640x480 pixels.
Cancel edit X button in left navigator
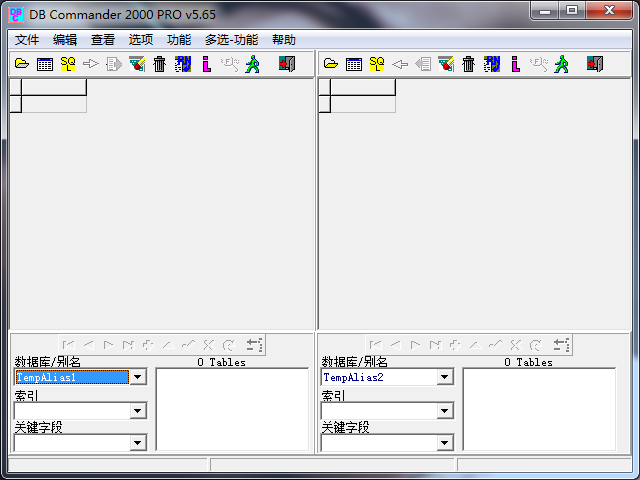209,345
